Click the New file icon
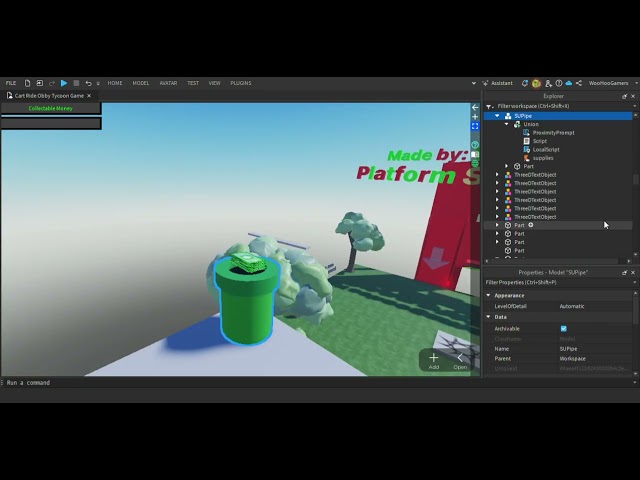This screenshot has height=480, width=640. 27,83
